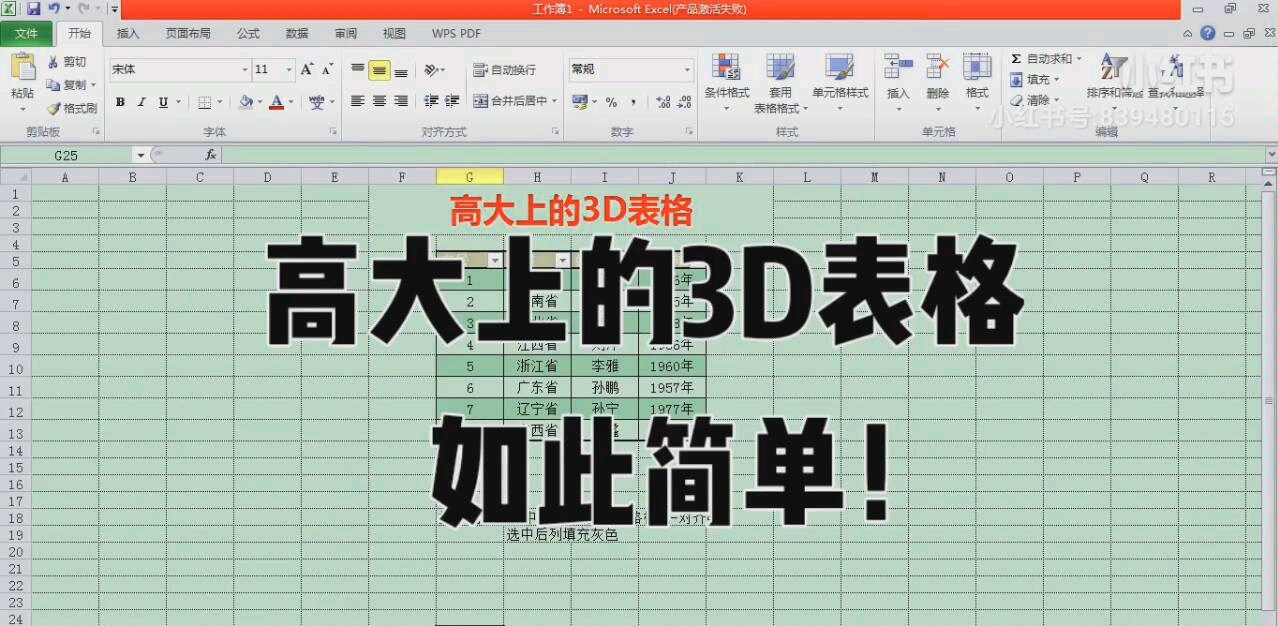
Task: Click the 粘贴 (Paste) button
Action: [x=22, y=80]
